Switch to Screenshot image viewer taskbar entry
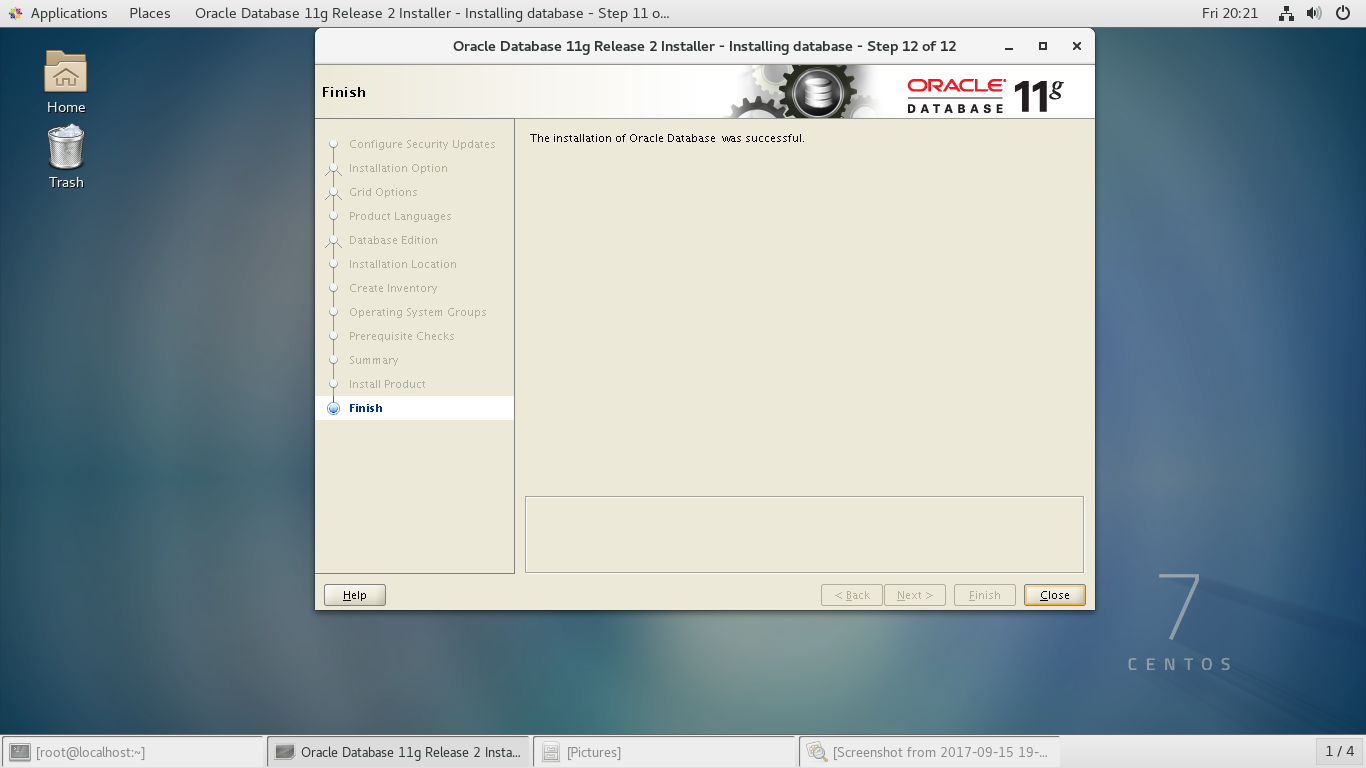The width and height of the screenshot is (1366, 768). [930, 752]
